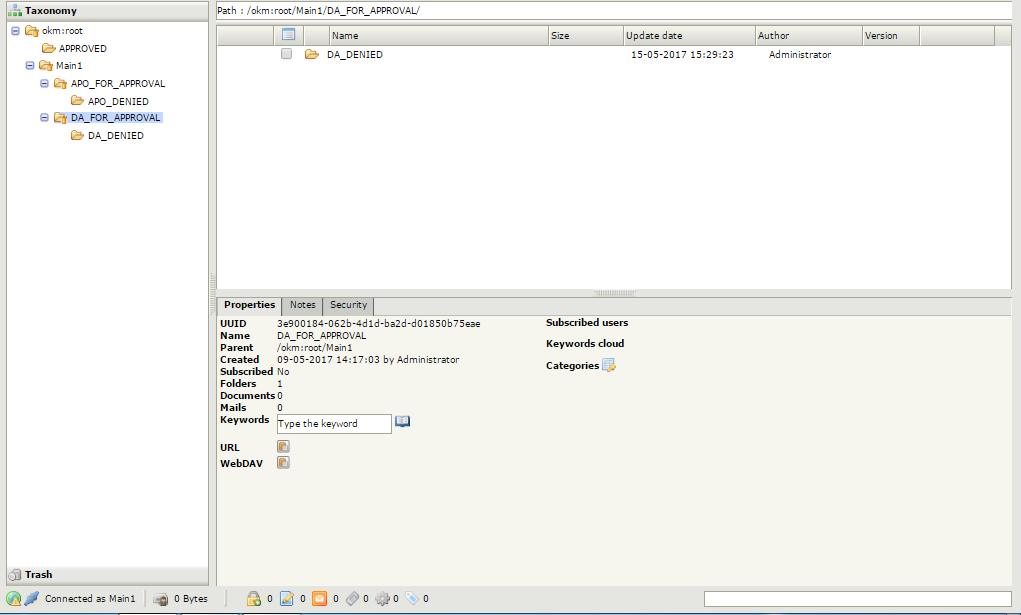Click the select-all icon in table header
The width and height of the screenshot is (1021, 615).
288,36
